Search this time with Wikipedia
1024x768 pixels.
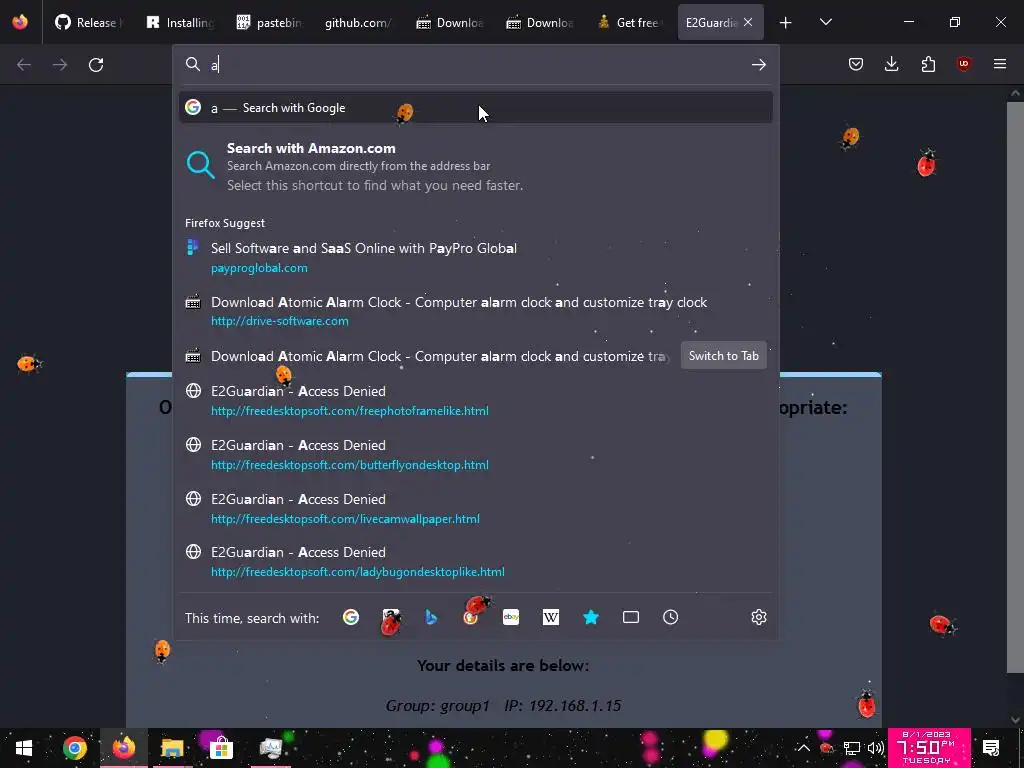coord(551,617)
